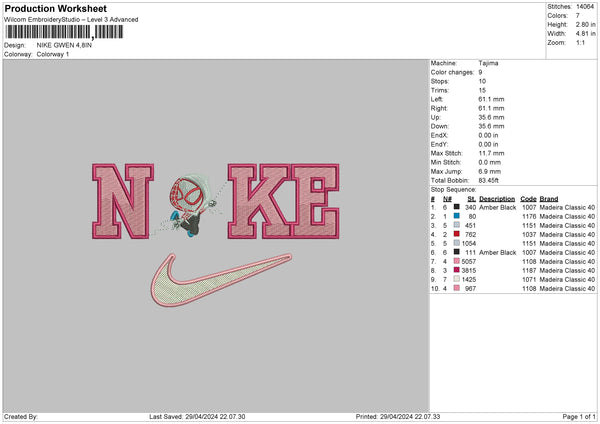Click the Gwen spider character in the design
The image size is (600, 424).
pos(190,204)
